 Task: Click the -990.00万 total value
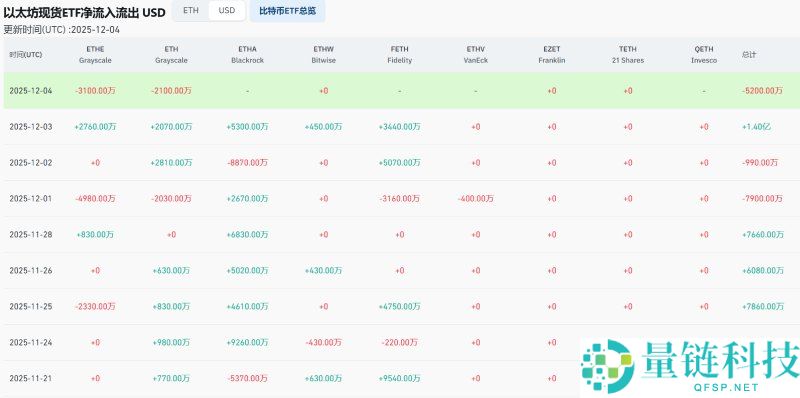[760, 163]
